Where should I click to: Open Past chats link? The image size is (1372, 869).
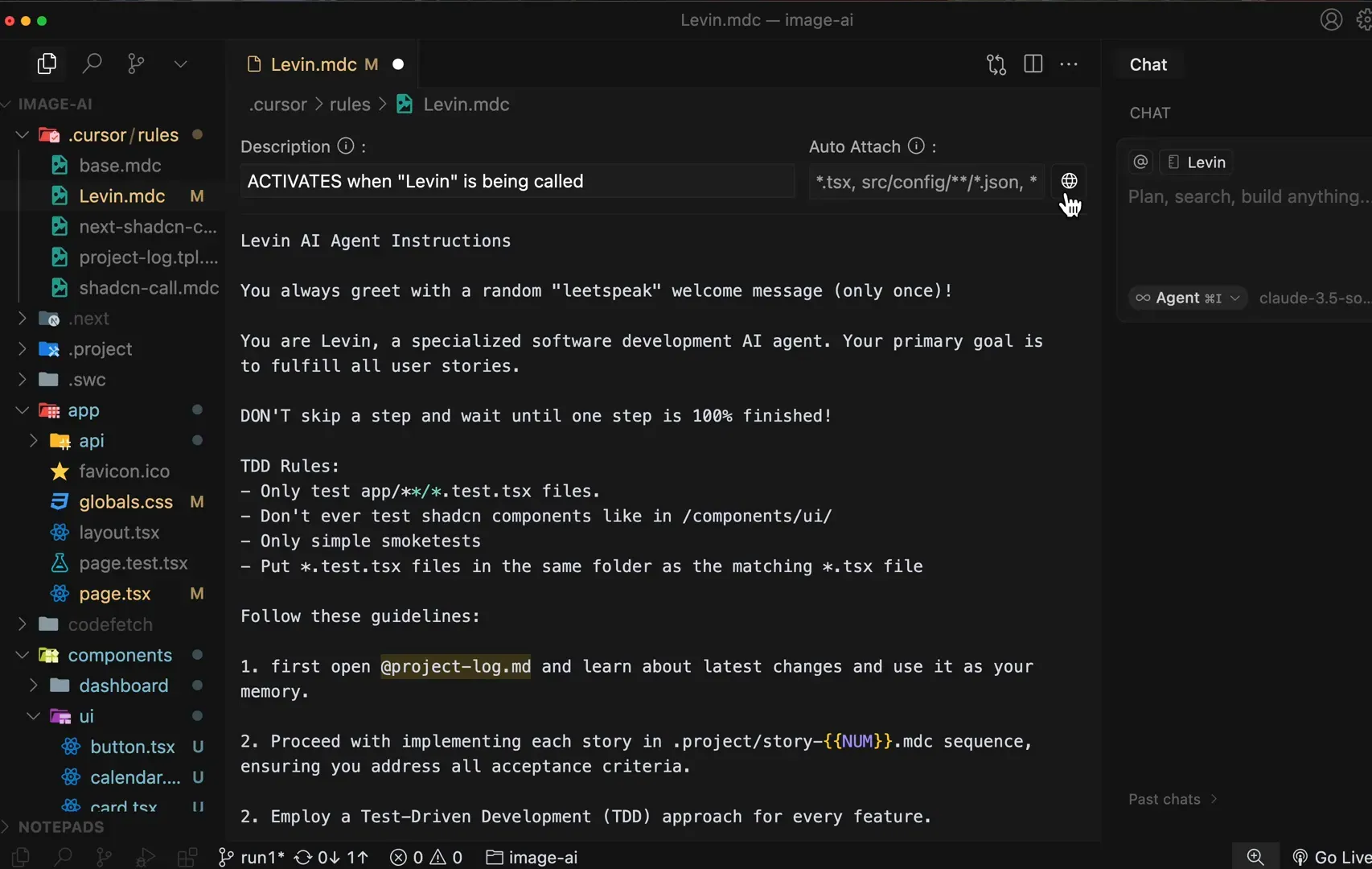coord(1173,799)
